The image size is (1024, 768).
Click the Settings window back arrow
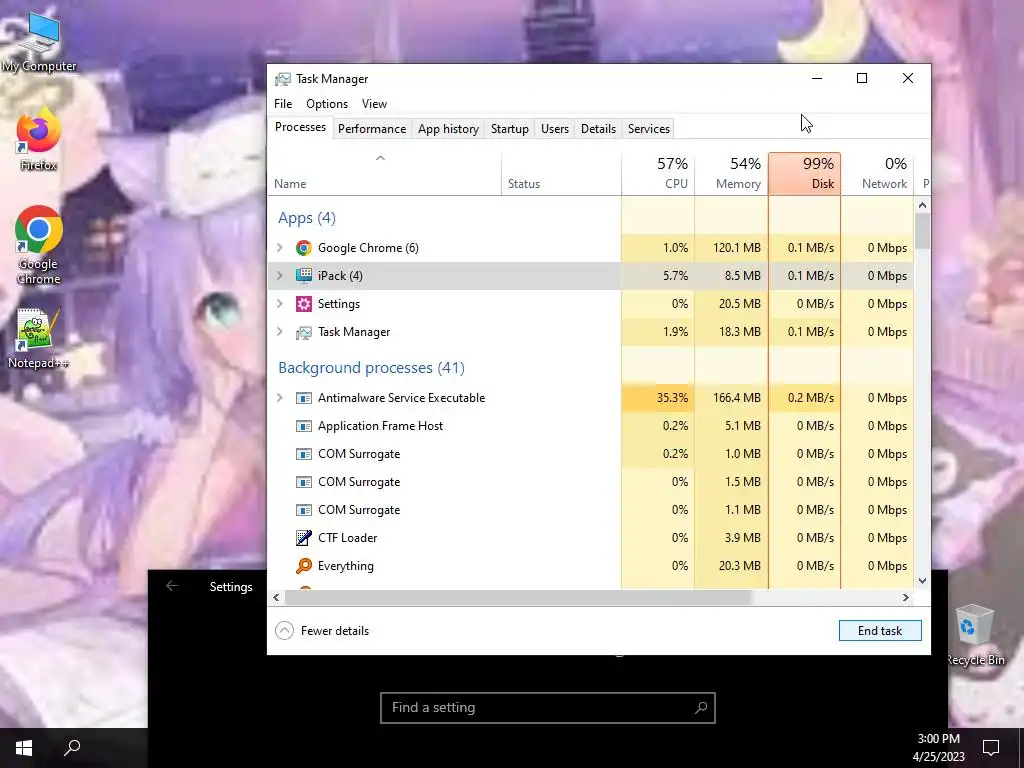click(x=172, y=586)
